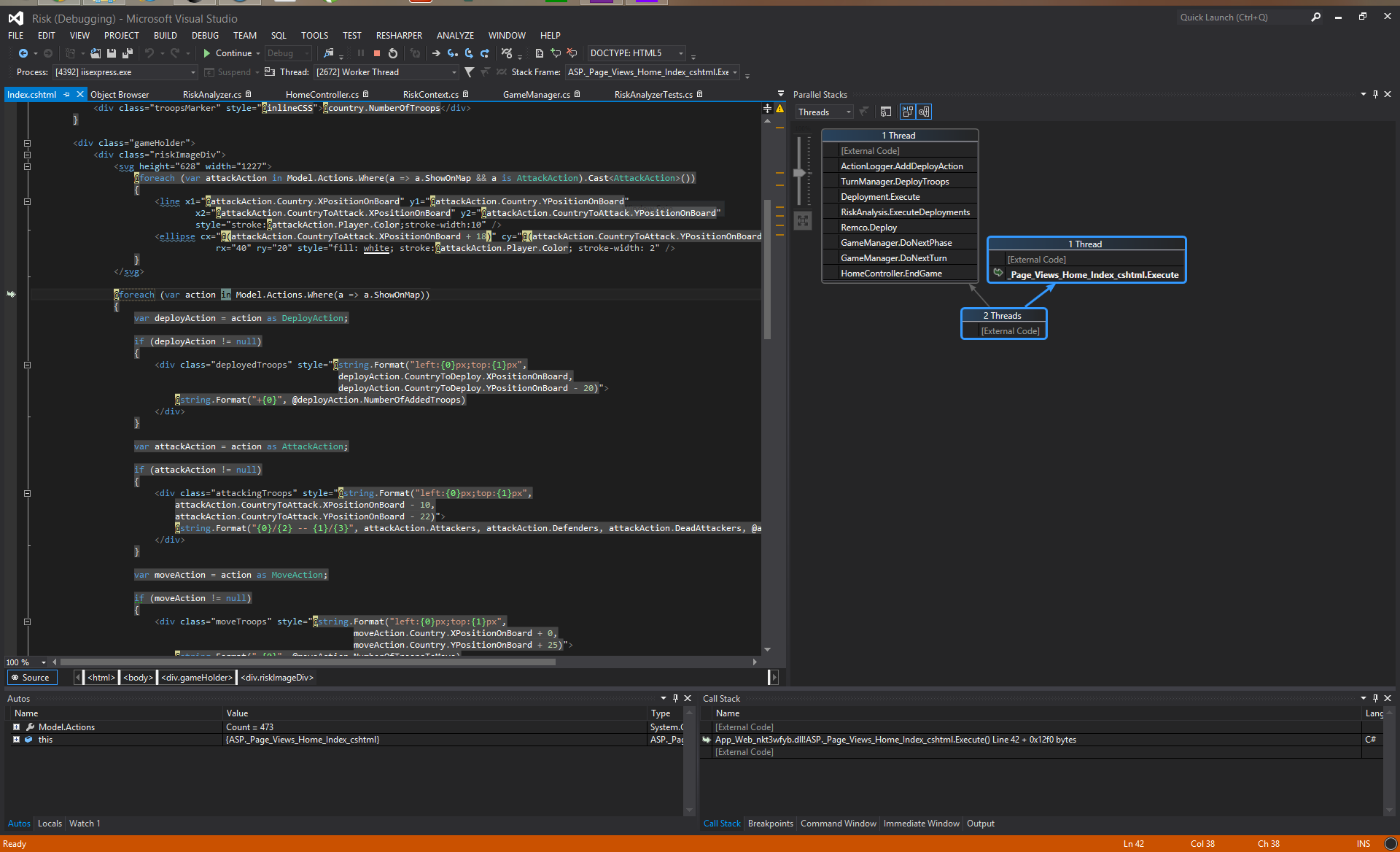Click the Continue button

pos(227,53)
